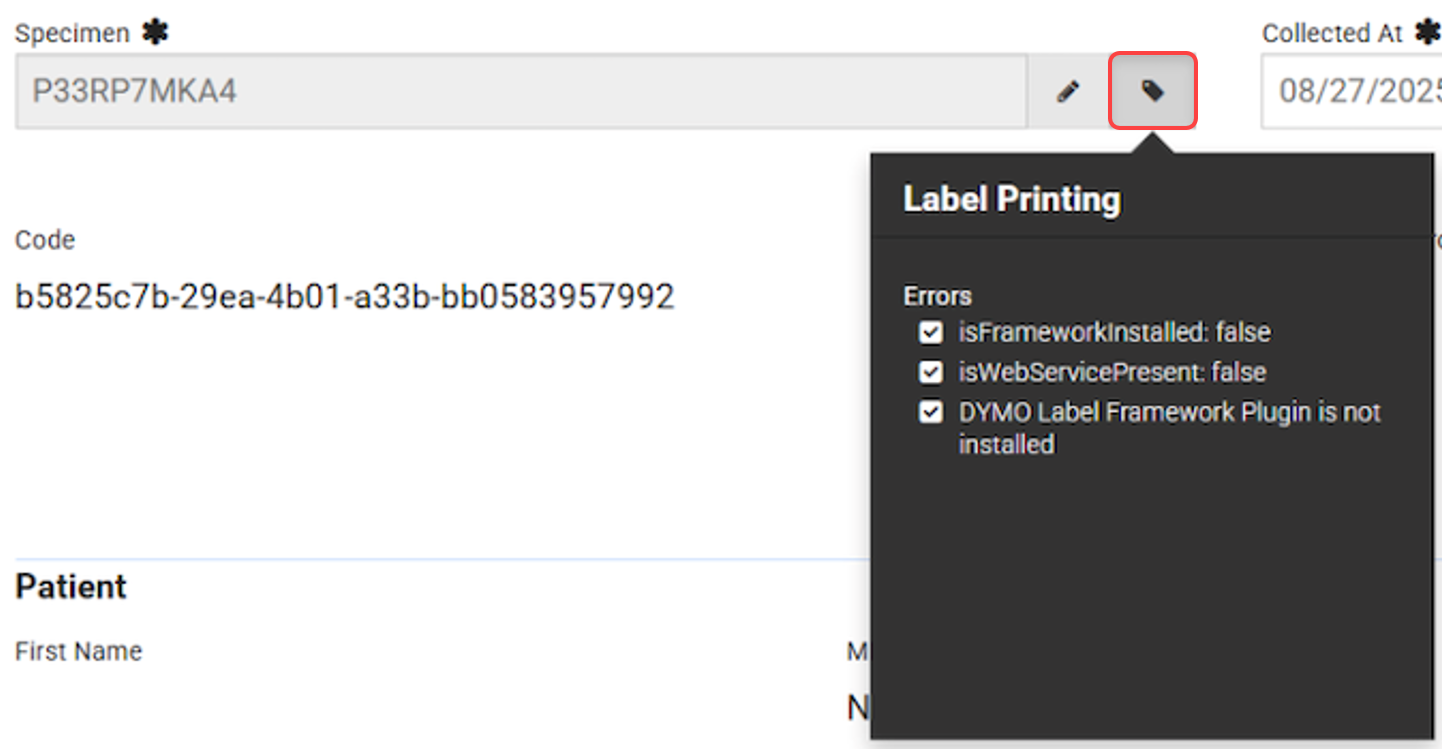Click the Patient section heading

point(71,586)
